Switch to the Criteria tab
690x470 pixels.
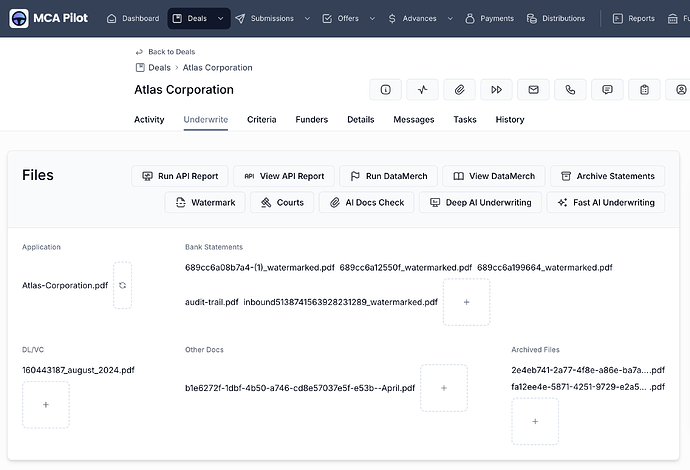click(x=262, y=120)
